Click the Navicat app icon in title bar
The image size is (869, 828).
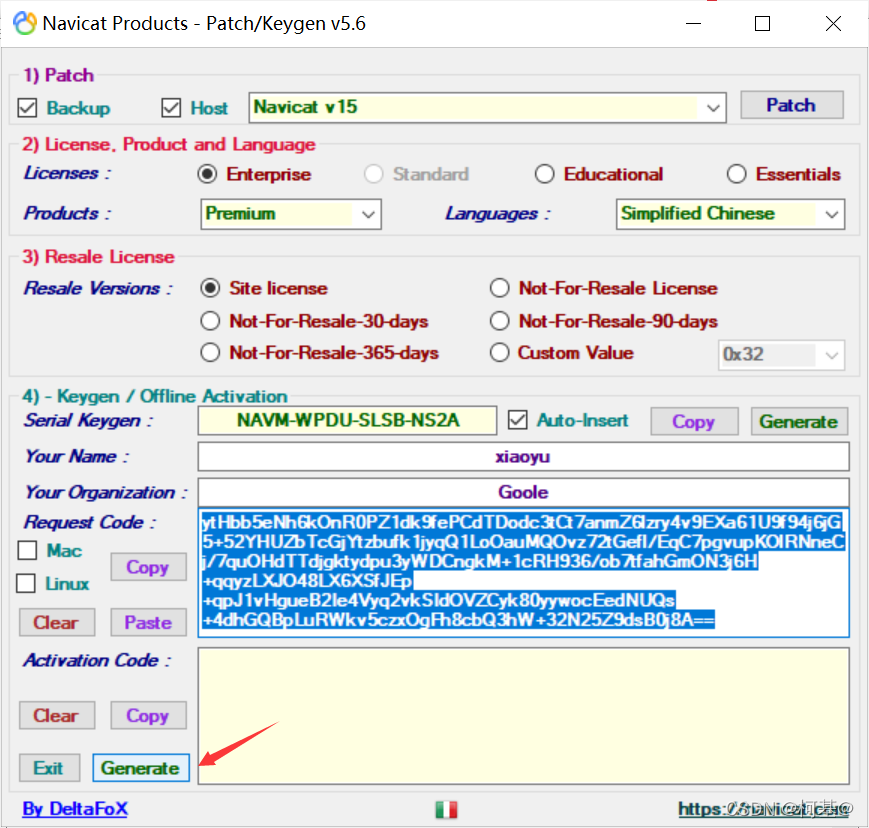click(x=25, y=23)
